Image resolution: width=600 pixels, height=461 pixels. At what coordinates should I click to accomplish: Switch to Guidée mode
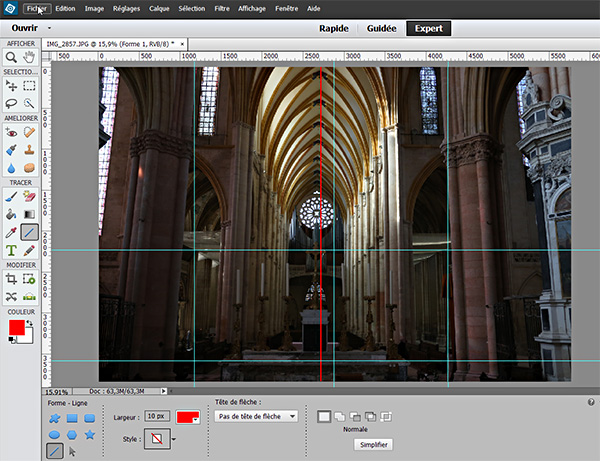coord(382,28)
